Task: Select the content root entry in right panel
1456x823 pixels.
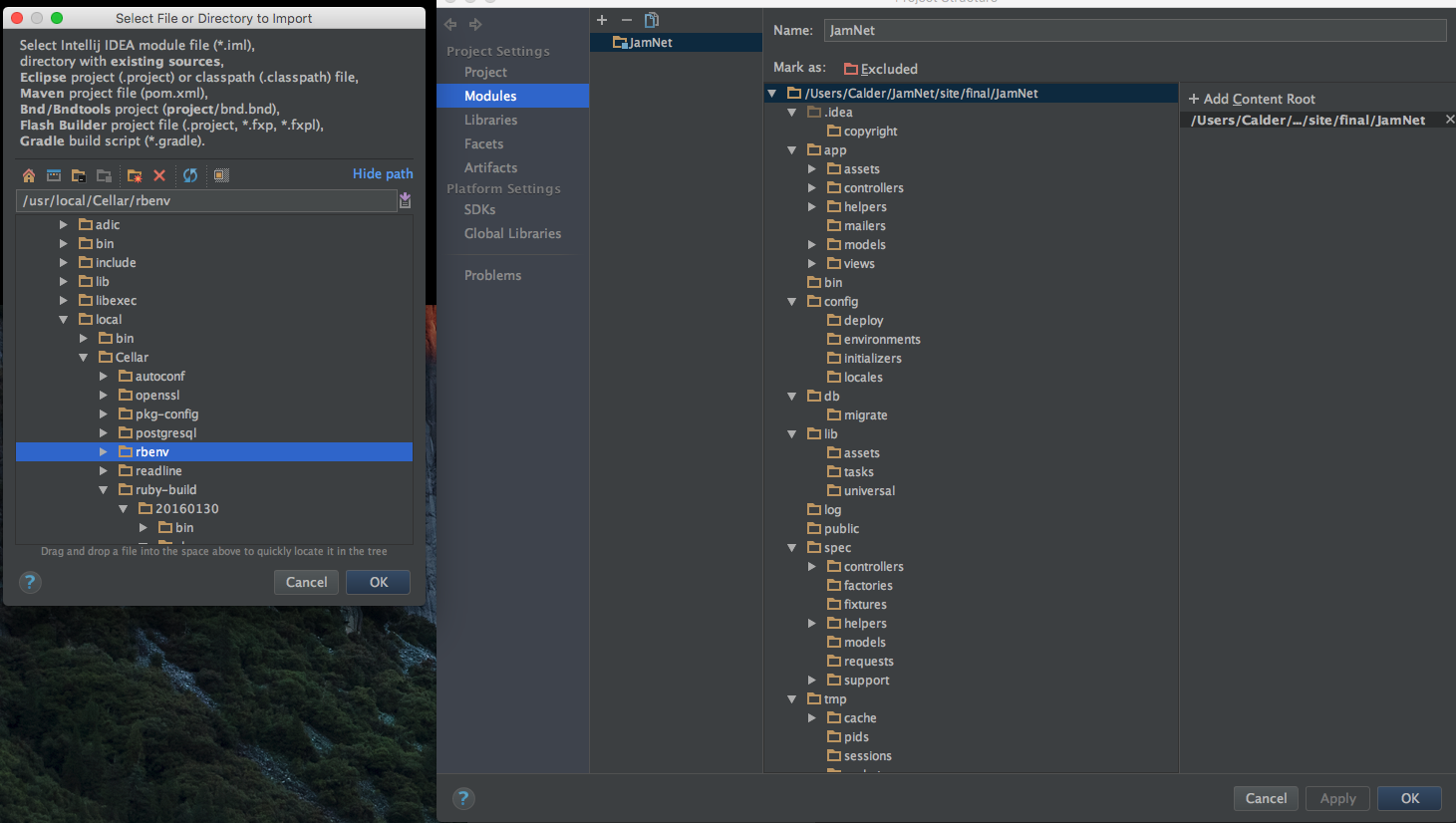Action: pos(1308,120)
